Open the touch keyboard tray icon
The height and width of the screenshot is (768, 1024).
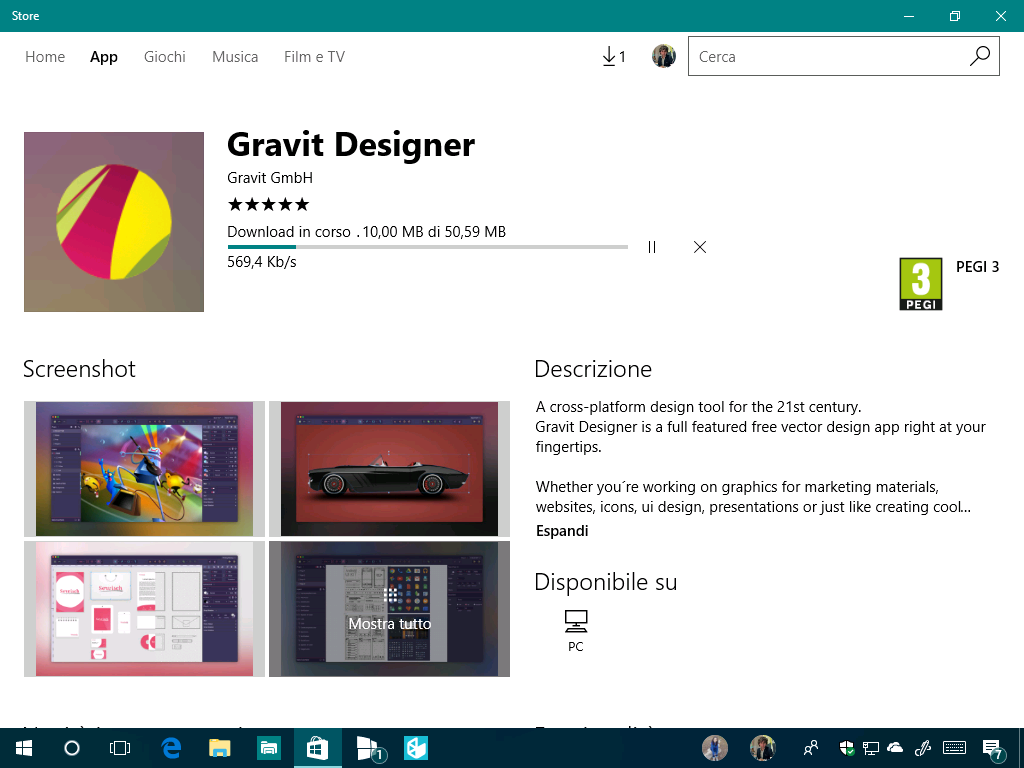click(x=955, y=748)
